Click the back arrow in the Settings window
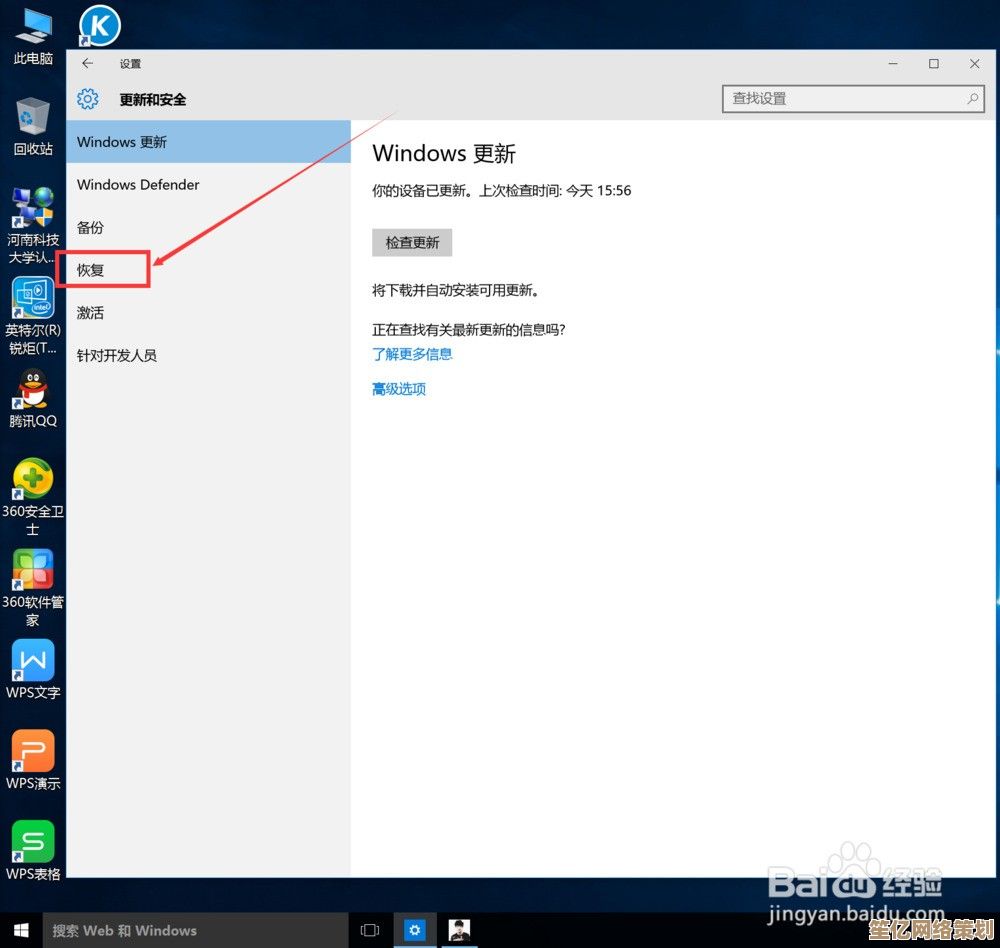This screenshot has height=948, width=1000. pyautogui.click(x=87, y=63)
